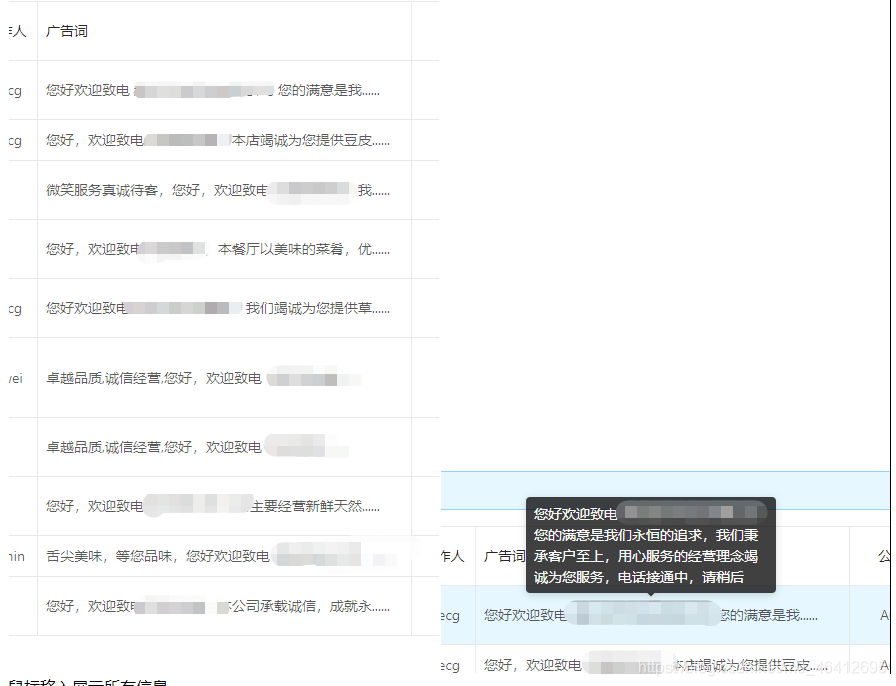Click the 广告词 header in the bottom table
This screenshot has width=896, height=686.
click(502, 557)
